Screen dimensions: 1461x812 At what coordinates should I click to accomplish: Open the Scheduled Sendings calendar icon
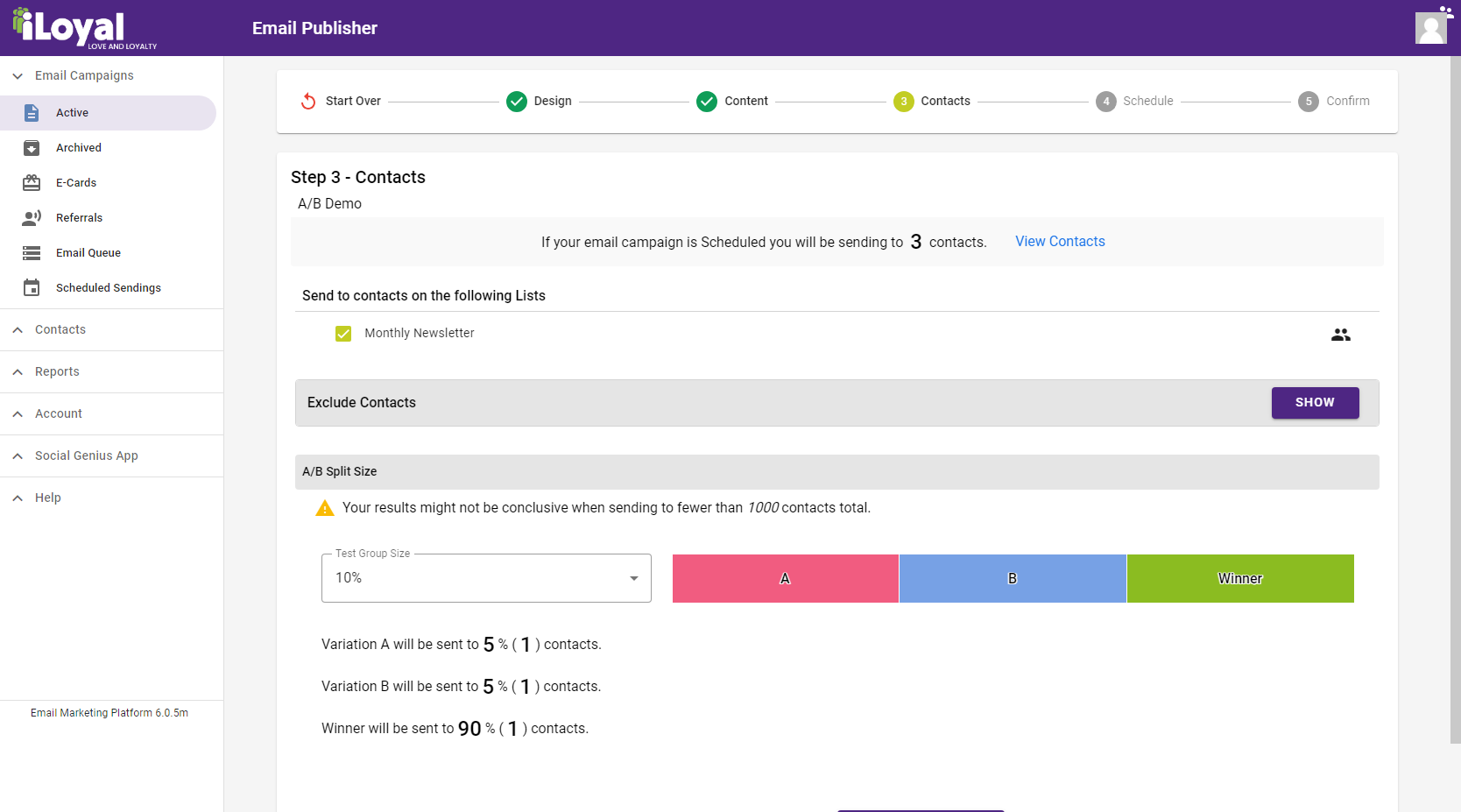[32, 288]
